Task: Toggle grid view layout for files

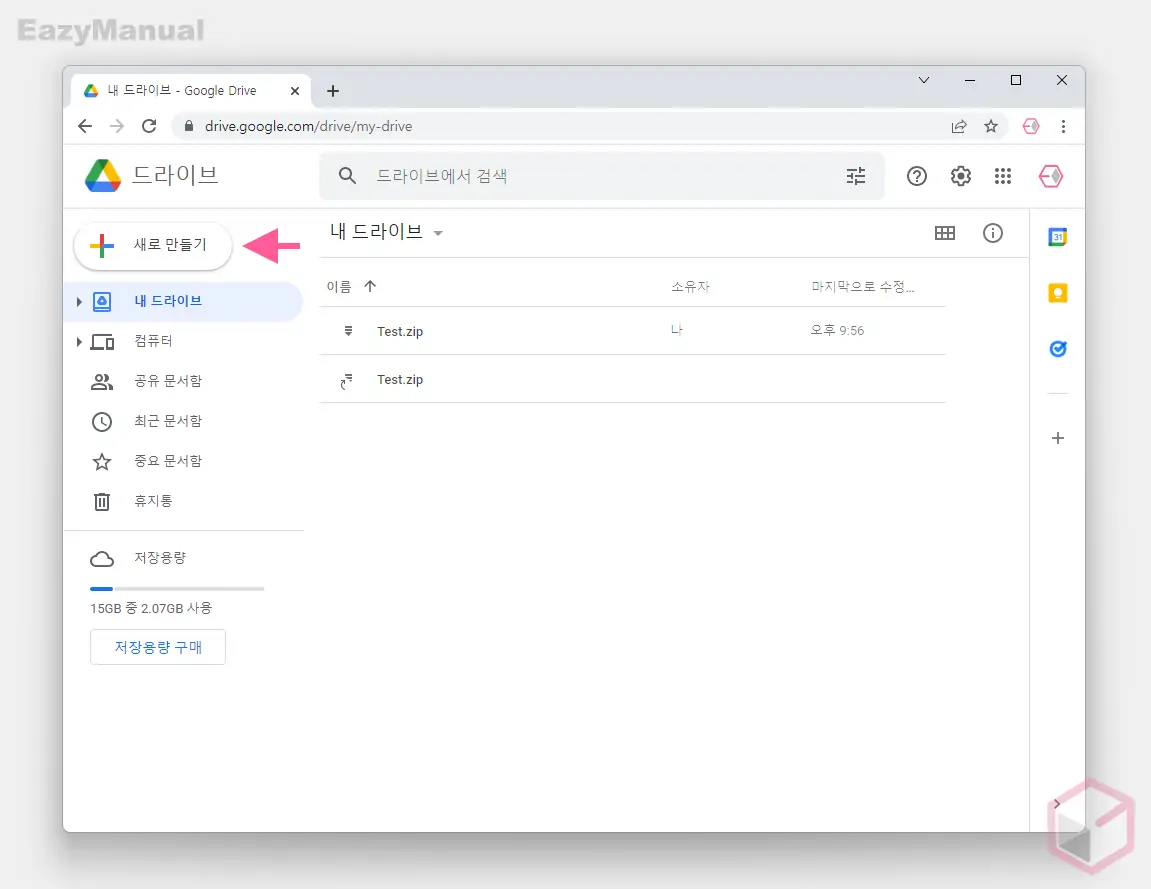Action: click(945, 233)
